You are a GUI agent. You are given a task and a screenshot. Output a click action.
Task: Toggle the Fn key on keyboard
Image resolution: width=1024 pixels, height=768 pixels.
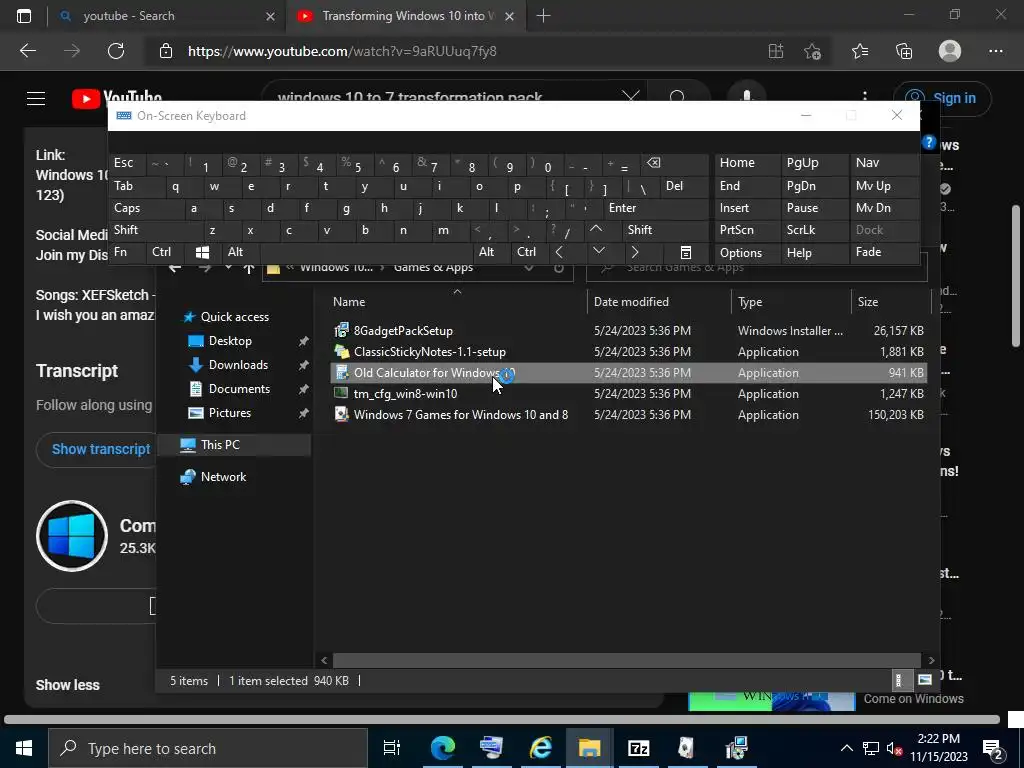[128, 253]
